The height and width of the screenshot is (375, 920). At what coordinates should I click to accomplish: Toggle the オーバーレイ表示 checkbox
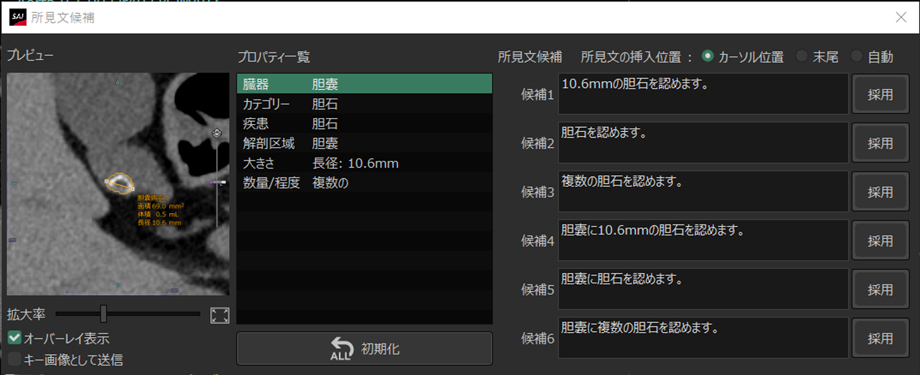point(15,338)
